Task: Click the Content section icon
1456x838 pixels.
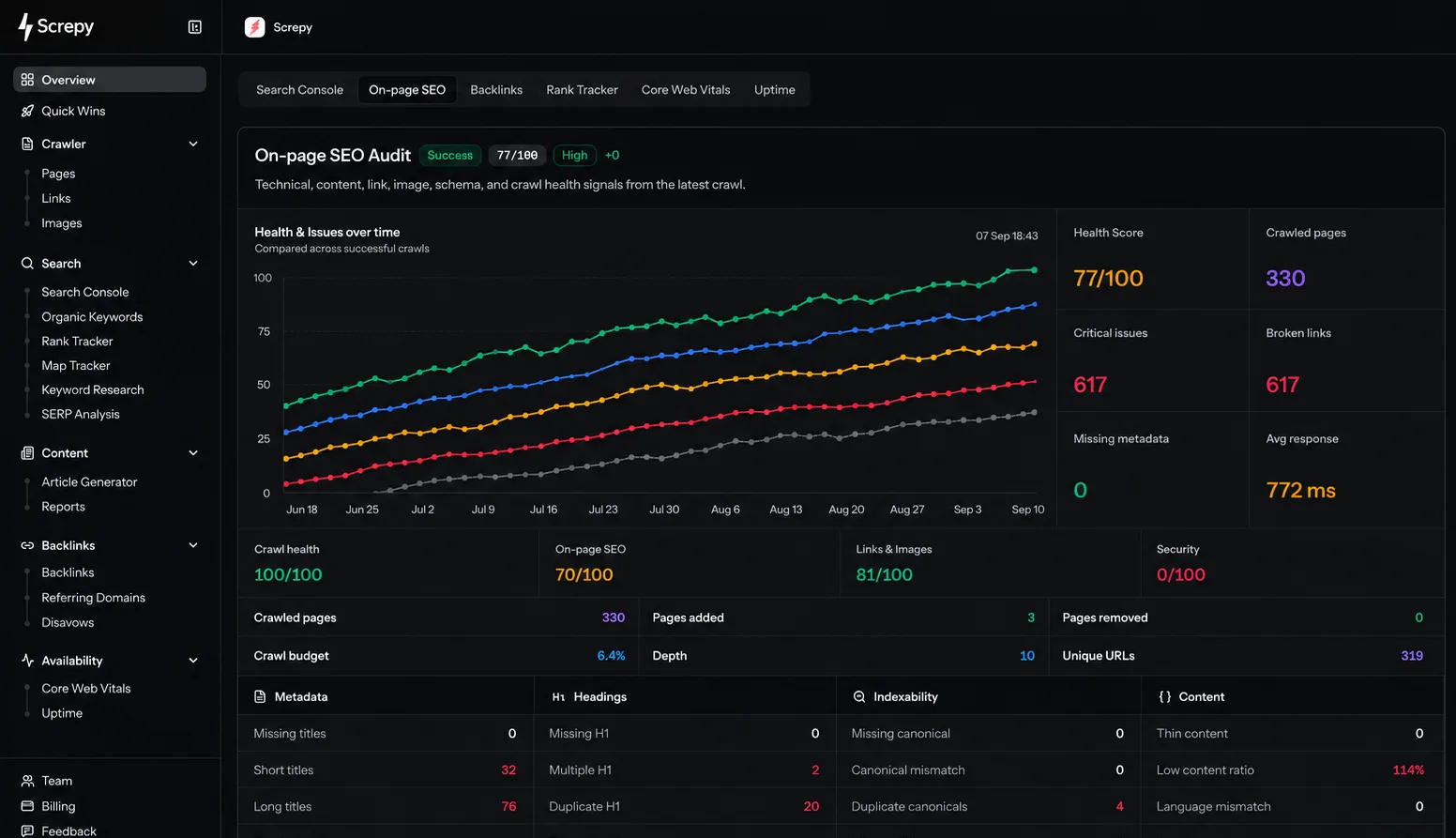Action: coord(27,453)
